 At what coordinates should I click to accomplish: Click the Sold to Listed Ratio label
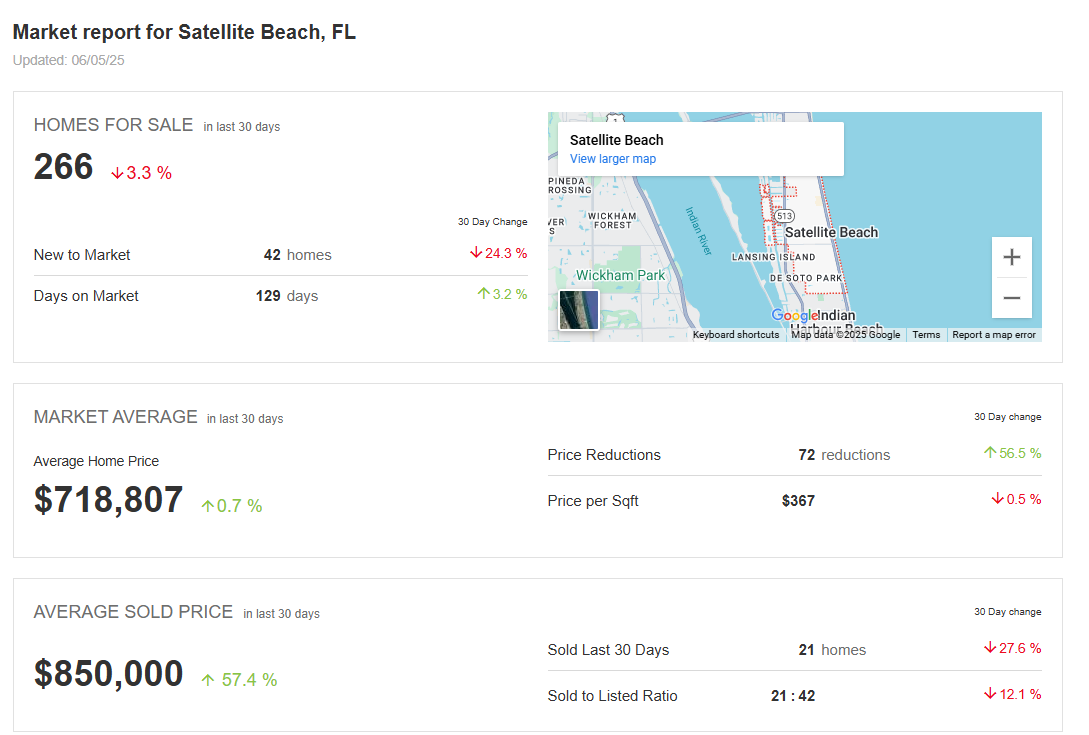tap(612, 696)
